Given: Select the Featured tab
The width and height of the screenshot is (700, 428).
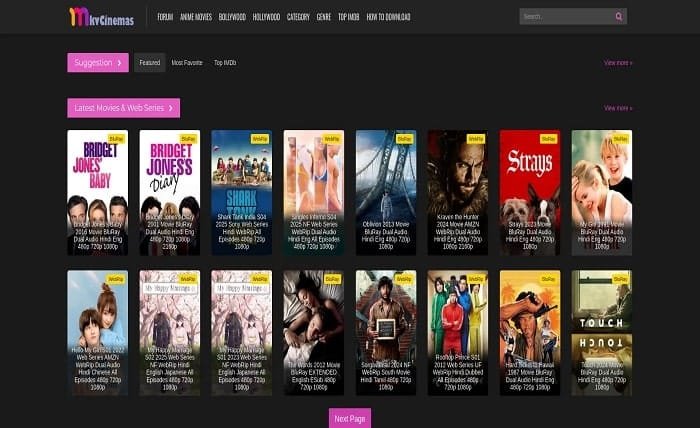Looking at the screenshot, I should click(150, 62).
